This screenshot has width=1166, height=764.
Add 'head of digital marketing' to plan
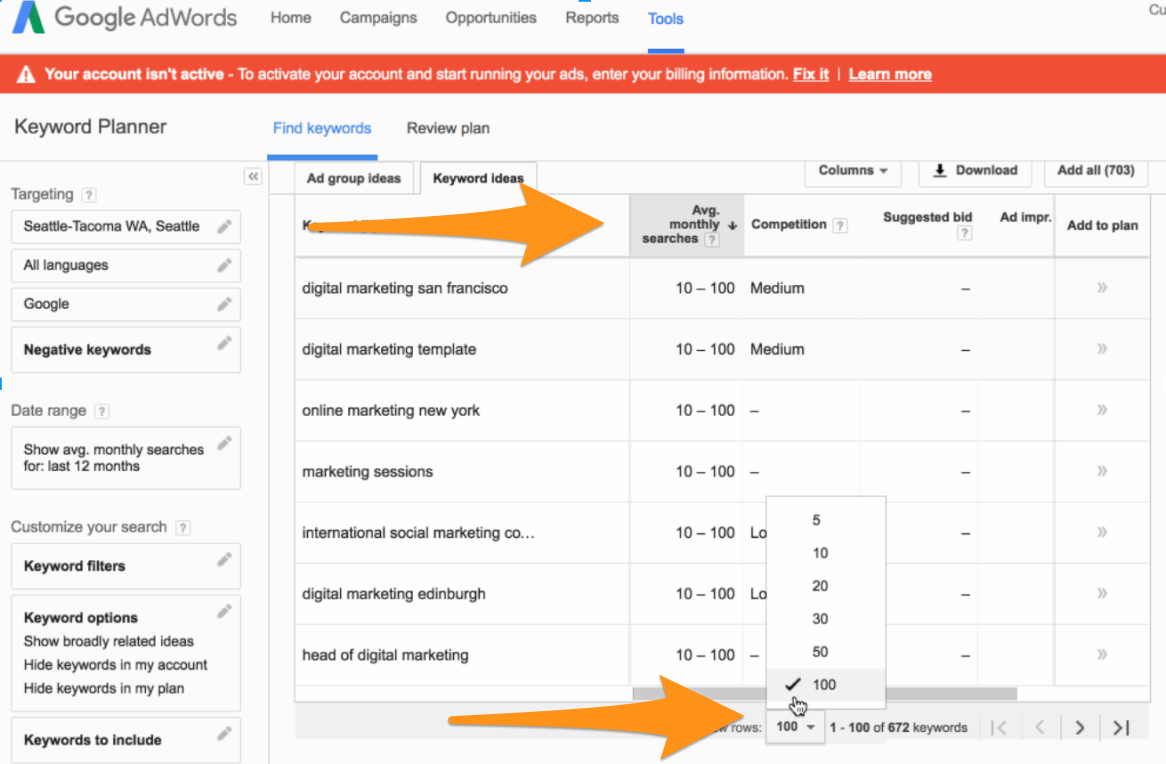pyautogui.click(x=1102, y=655)
